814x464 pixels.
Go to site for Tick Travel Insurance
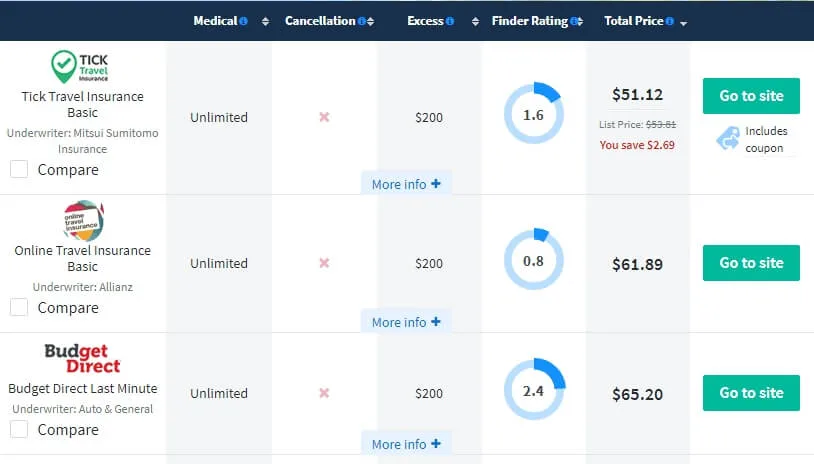point(751,96)
